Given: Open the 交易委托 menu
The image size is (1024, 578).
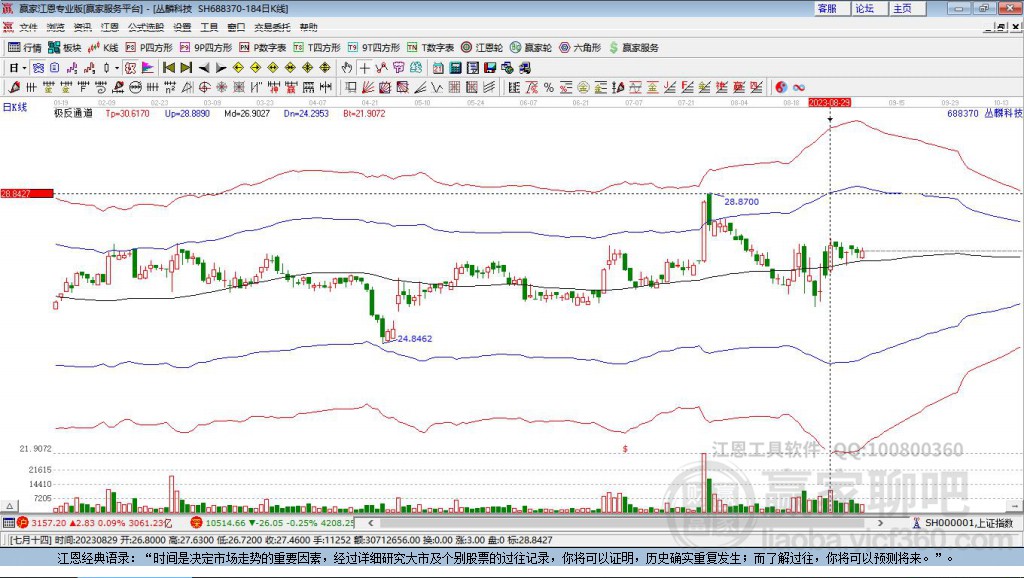Looking at the screenshot, I should tap(272, 27).
